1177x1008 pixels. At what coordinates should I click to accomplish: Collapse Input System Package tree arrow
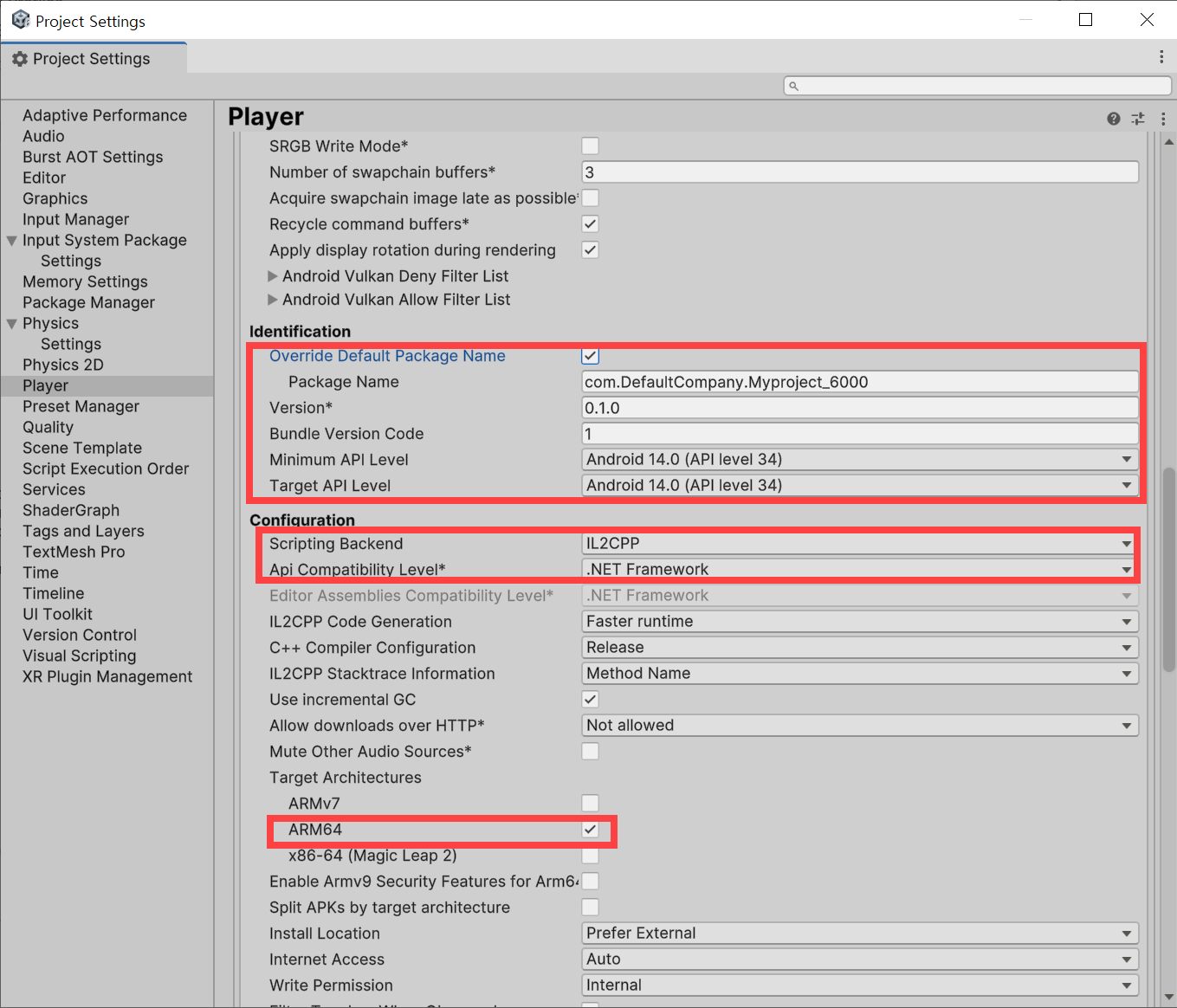[12, 241]
